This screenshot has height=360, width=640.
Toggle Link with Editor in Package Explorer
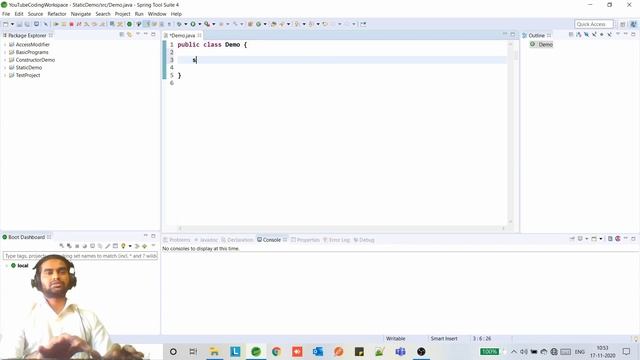tap(129, 35)
